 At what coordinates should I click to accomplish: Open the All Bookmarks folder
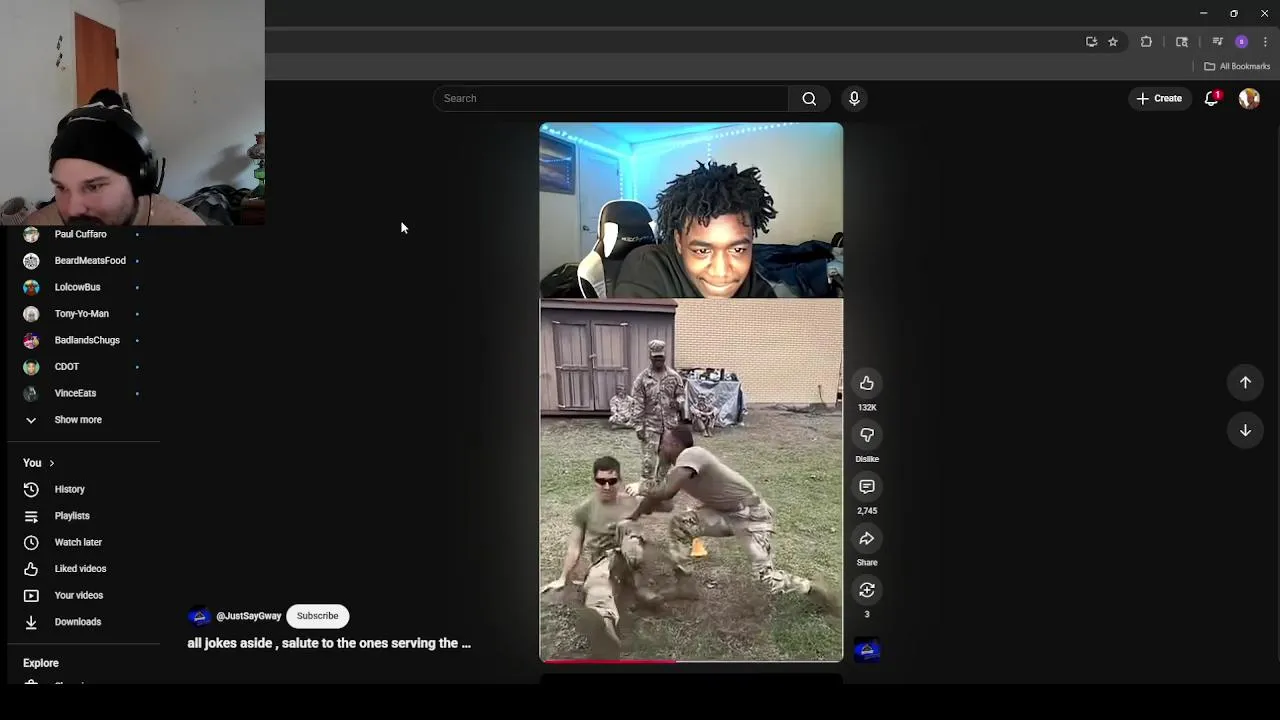(x=1237, y=66)
